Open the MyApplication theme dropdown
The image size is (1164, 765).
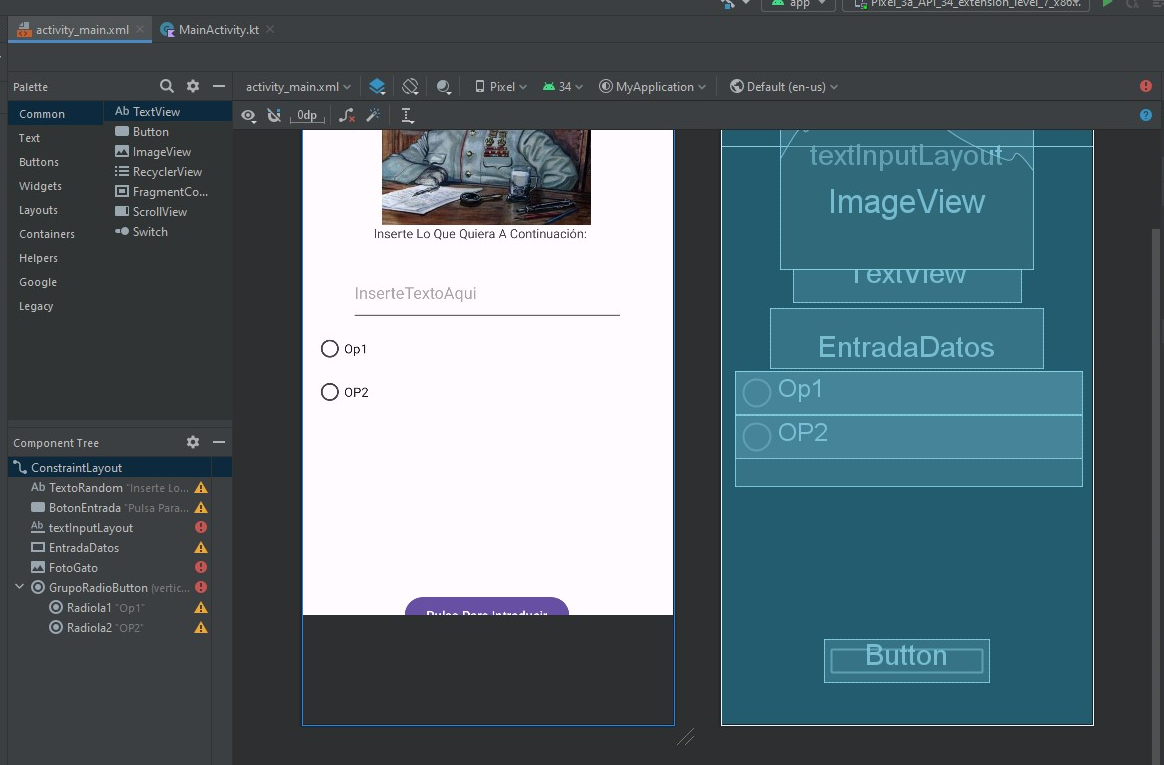point(652,87)
